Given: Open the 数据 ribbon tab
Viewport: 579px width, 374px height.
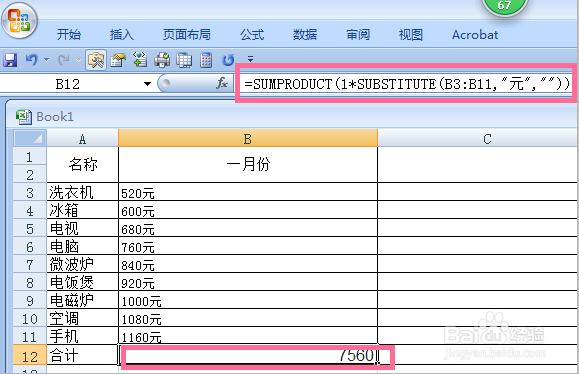Looking at the screenshot, I should click(x=305, y=35).
